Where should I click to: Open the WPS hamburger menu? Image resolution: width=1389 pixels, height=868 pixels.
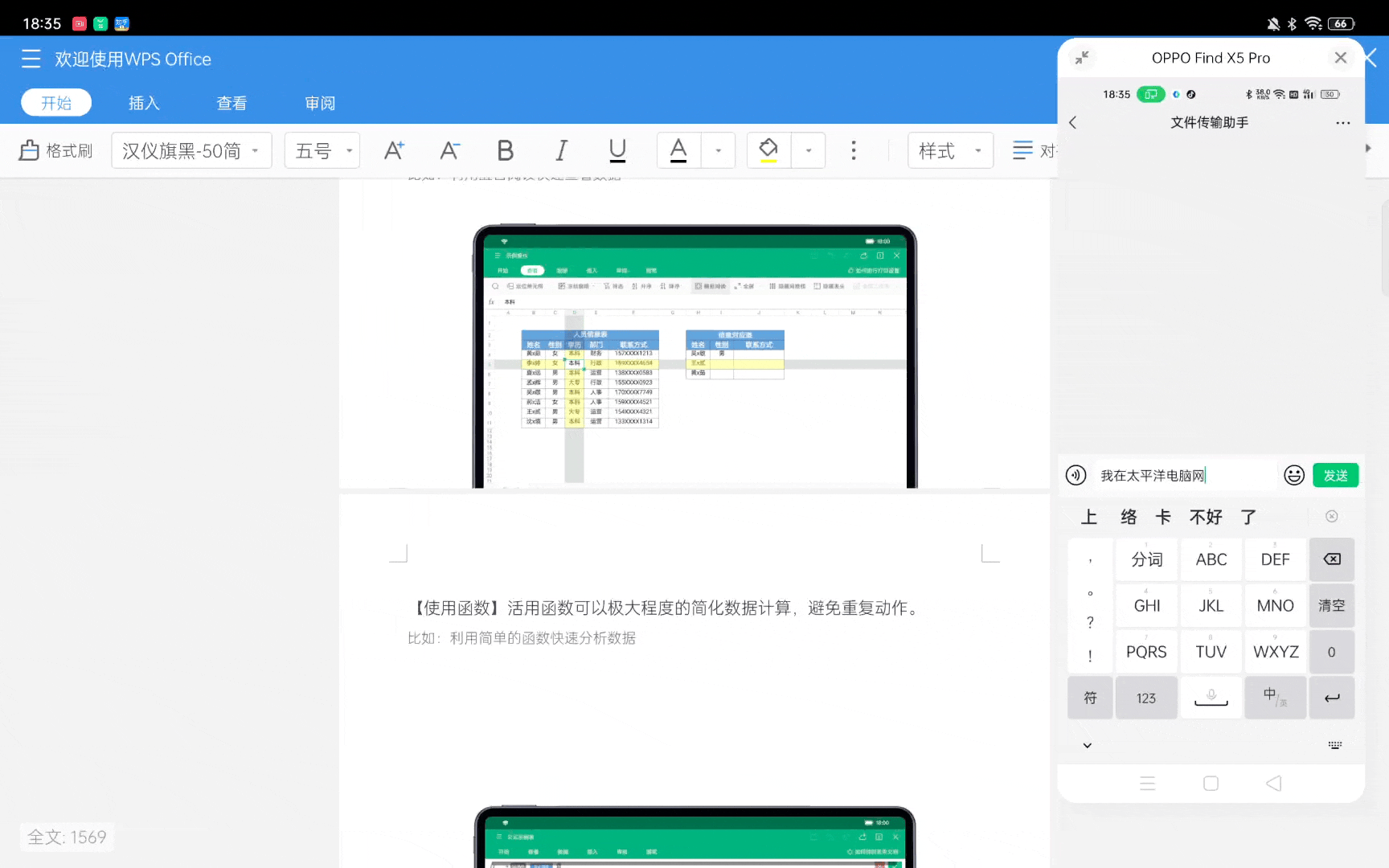(31, 59)
